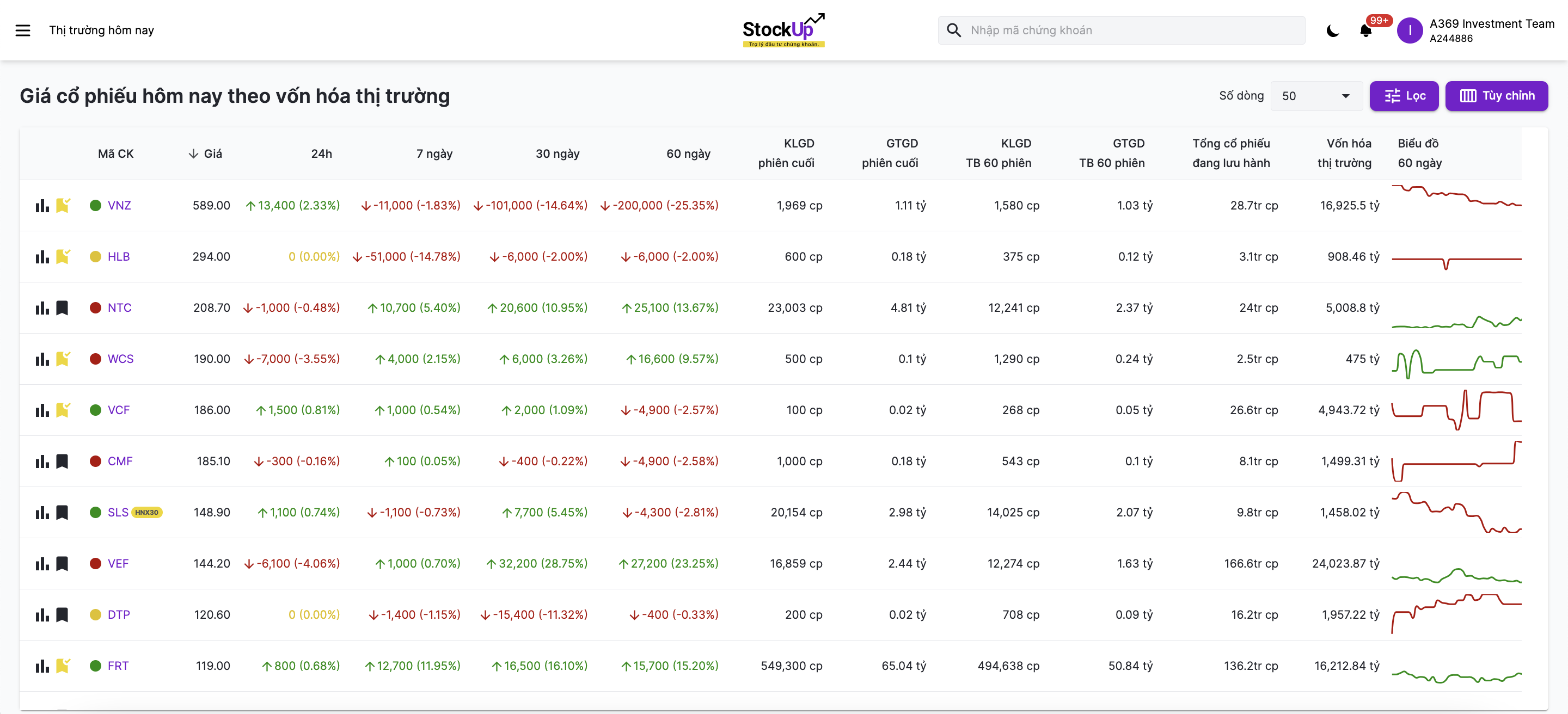Open chart icon for VNZ row
Screen dimensions: 1568x714
coord(42,206)
